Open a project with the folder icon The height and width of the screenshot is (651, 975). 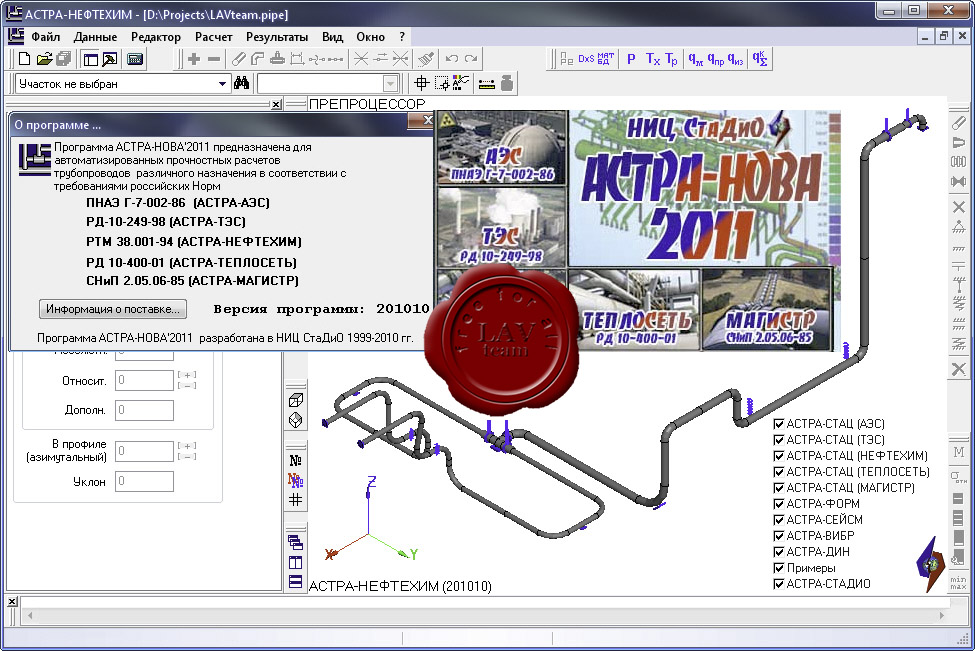pos(44,59)
